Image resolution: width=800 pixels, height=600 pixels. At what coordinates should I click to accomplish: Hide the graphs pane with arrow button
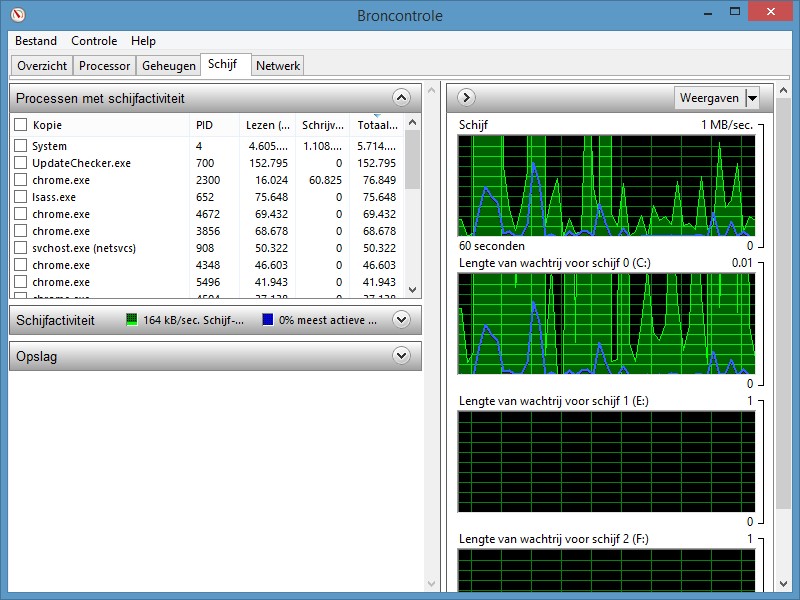pos(466,97)
